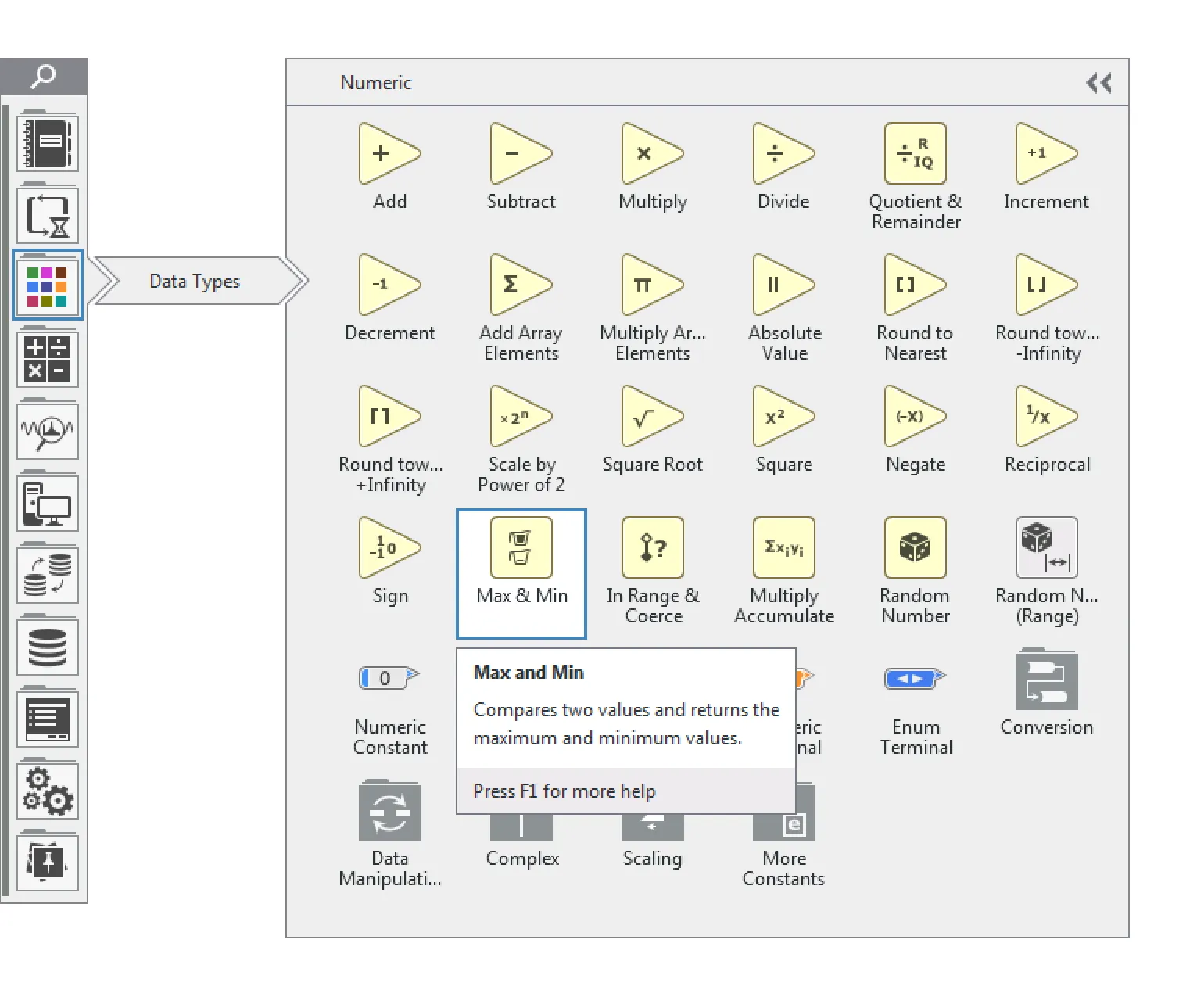Screen dimensions: 1197x1008
Task: Click the pinned palette button at sidebar bottom
Action: click(48, 863)
